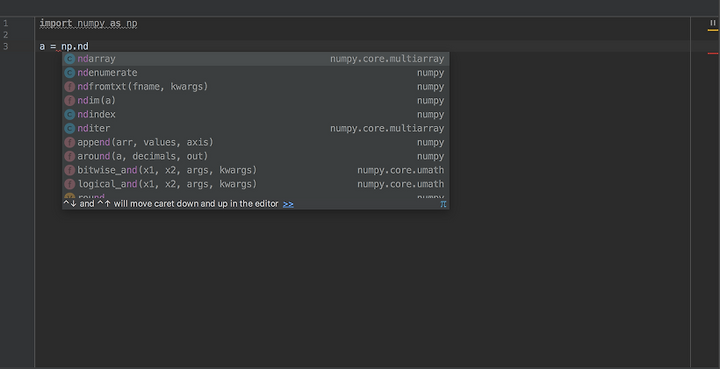The image size is (720, 369).
Task: Click the pi icon in completion popup footer
Action: pyautogui.click(x=443, y=204)
